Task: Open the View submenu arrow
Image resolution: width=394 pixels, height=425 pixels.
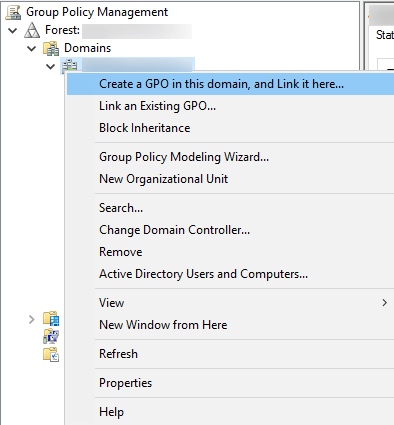Action: (x=385, y=303)
